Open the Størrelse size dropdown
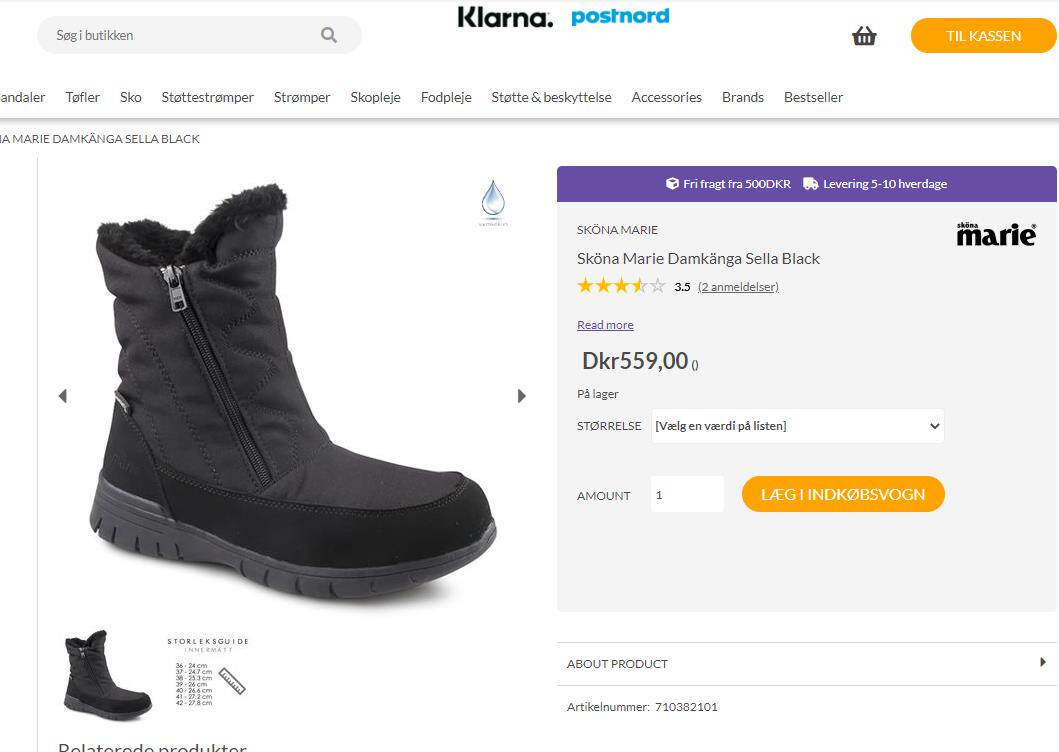Image resolution: width=1059 pixels, height=752 pixels. pyautogui.click(x=797, y=426)
